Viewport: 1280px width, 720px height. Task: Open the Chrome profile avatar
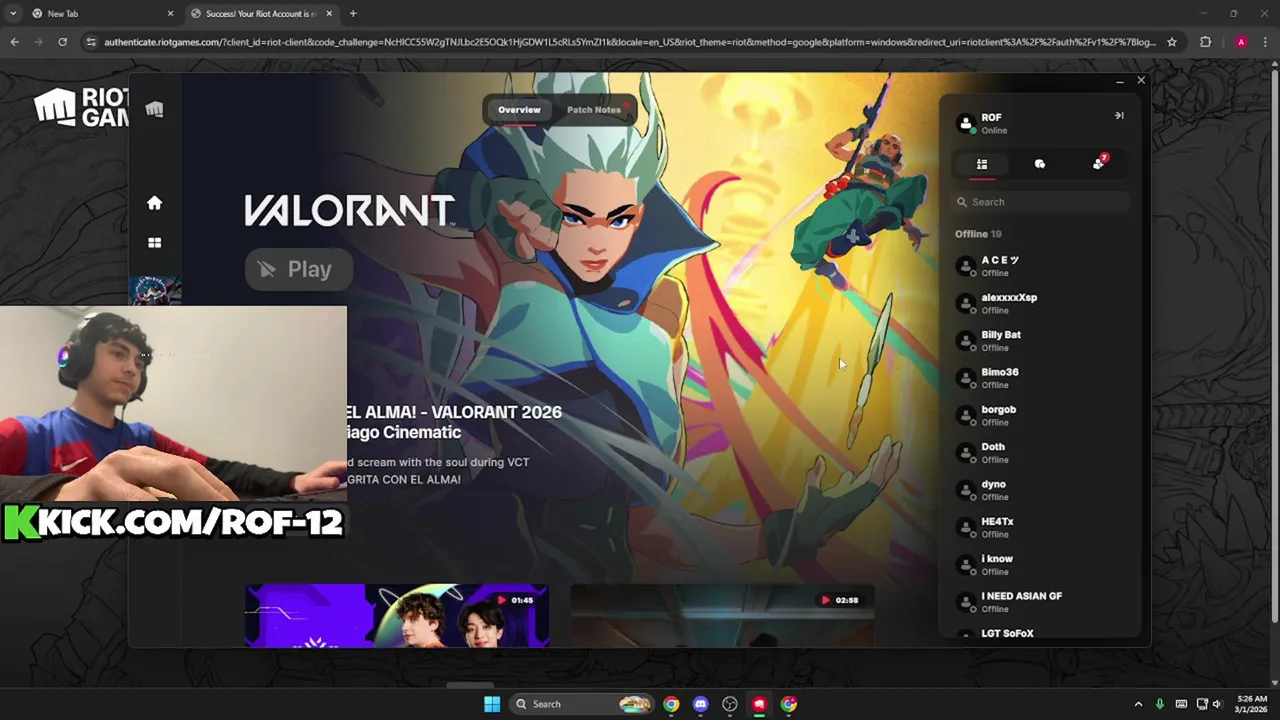point(1241,42)
